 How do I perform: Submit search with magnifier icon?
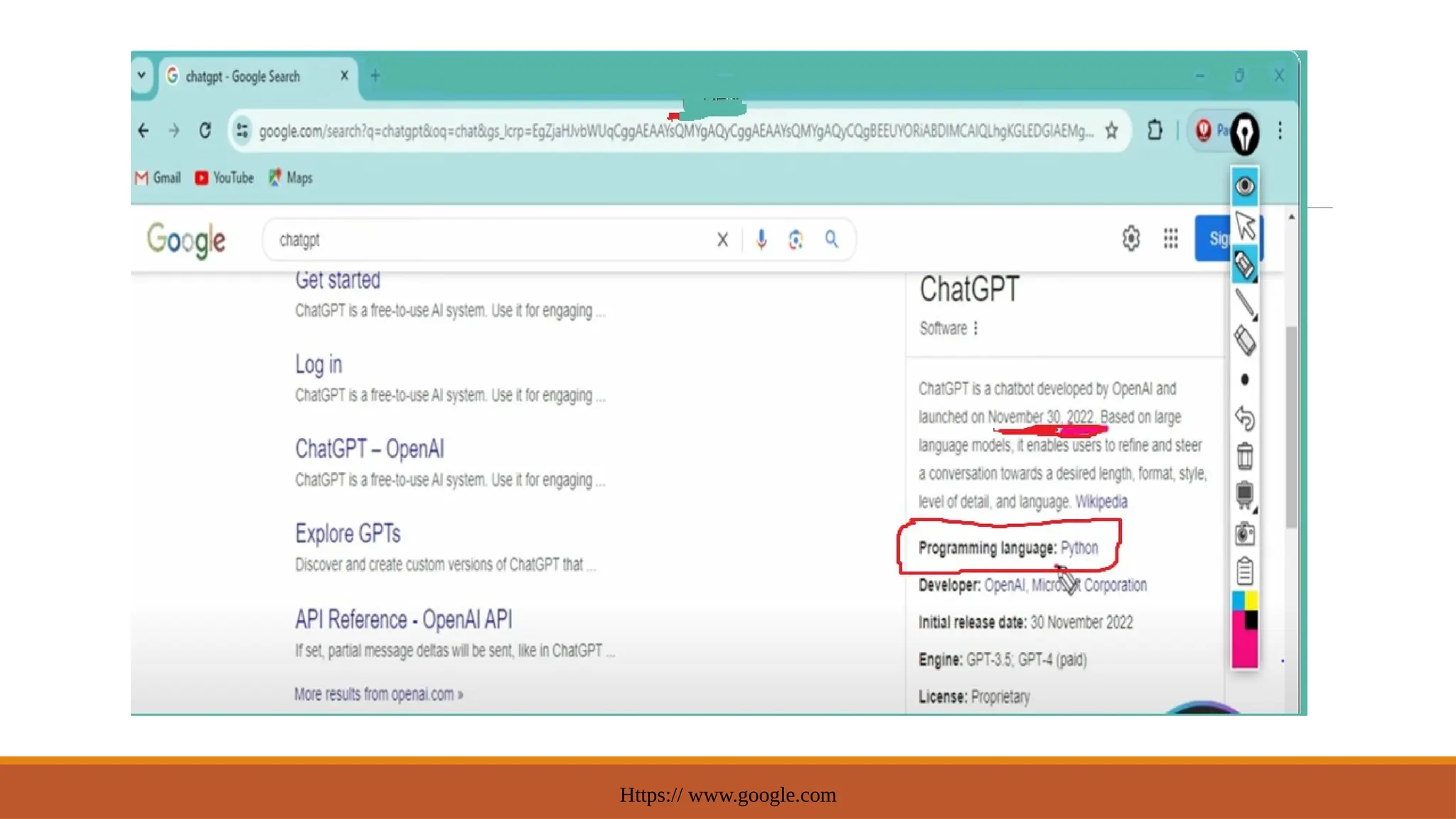tap(831, 240)
